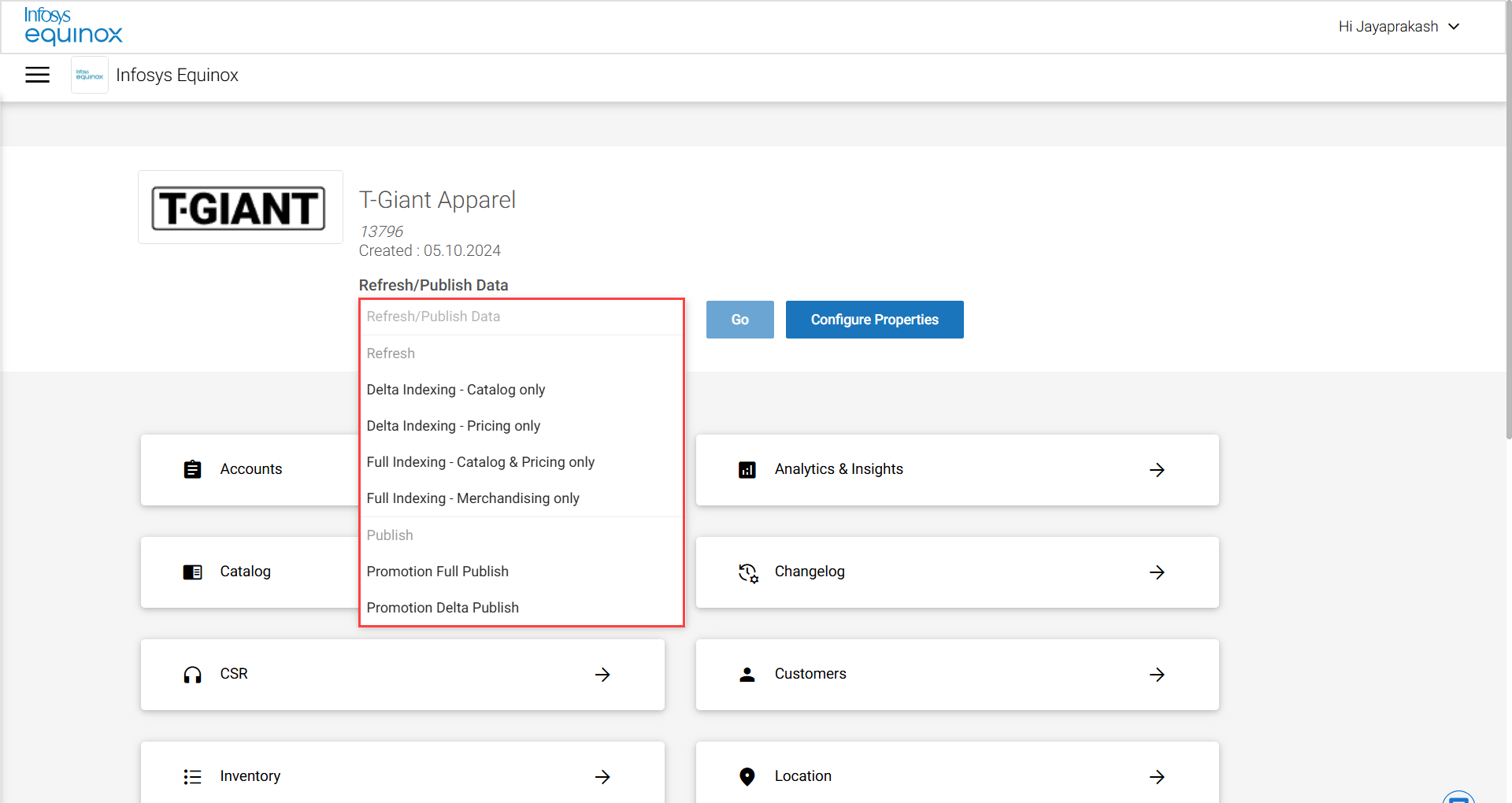The image size is (1512, 803).
Task: Click the T-Giant Apparel store title
Action: 437,200
